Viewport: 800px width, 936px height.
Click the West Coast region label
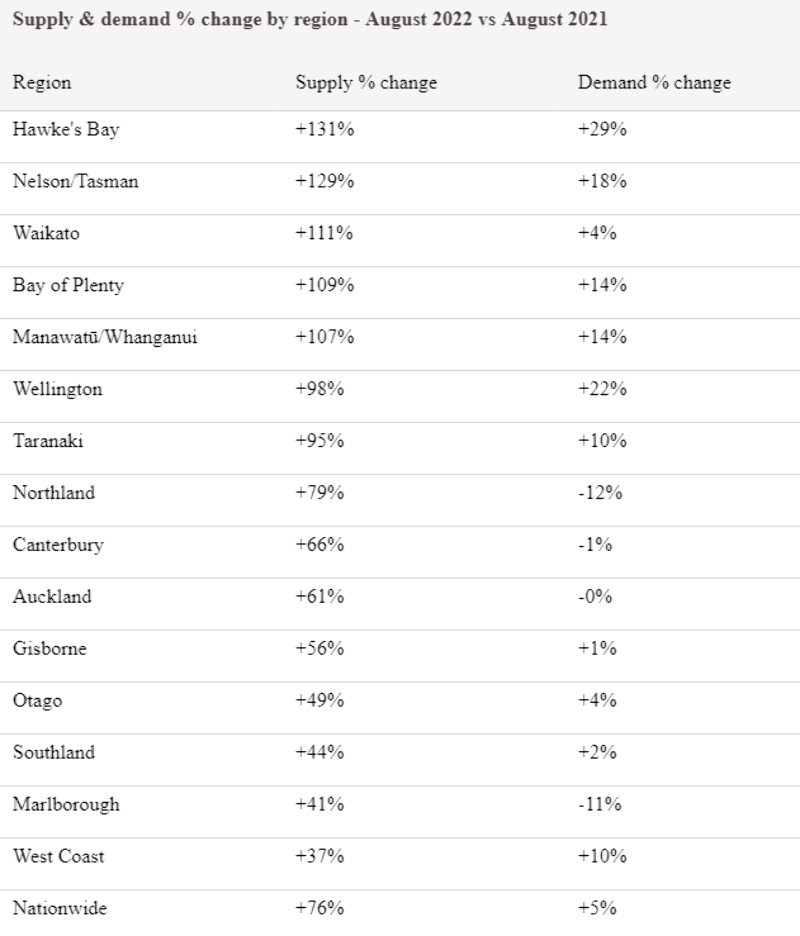point(58,857)
